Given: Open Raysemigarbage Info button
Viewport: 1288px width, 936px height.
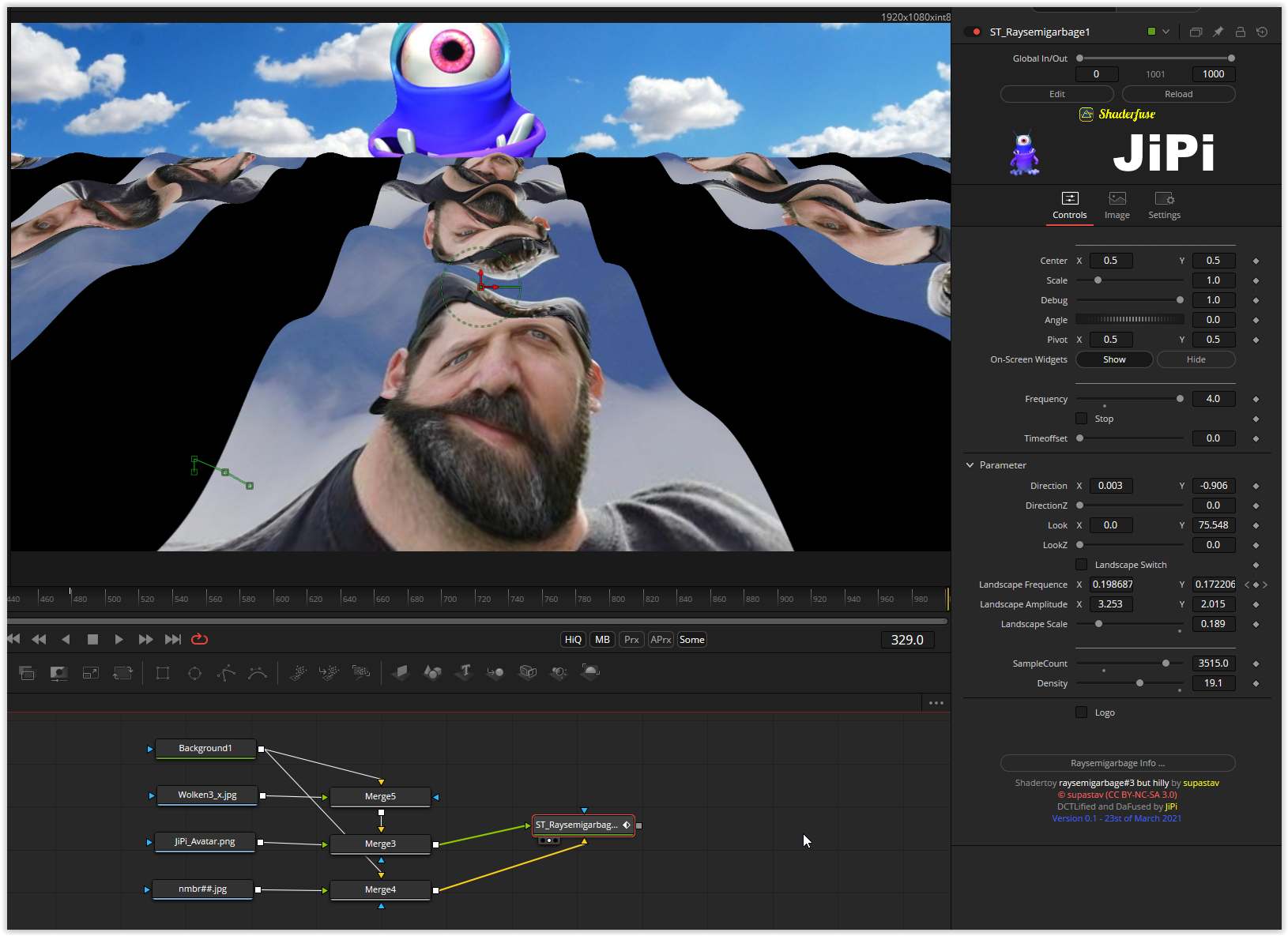Looking at the screenshot, I should (1117, 763).
